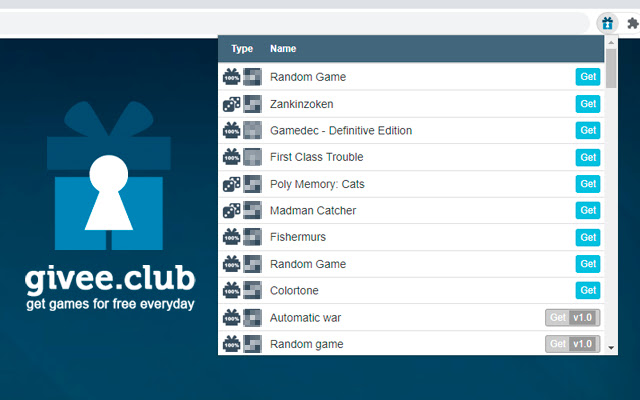This screenshot has height=400, width=640.
Task: Select the Zankinzoken game name
Action: 301,104
